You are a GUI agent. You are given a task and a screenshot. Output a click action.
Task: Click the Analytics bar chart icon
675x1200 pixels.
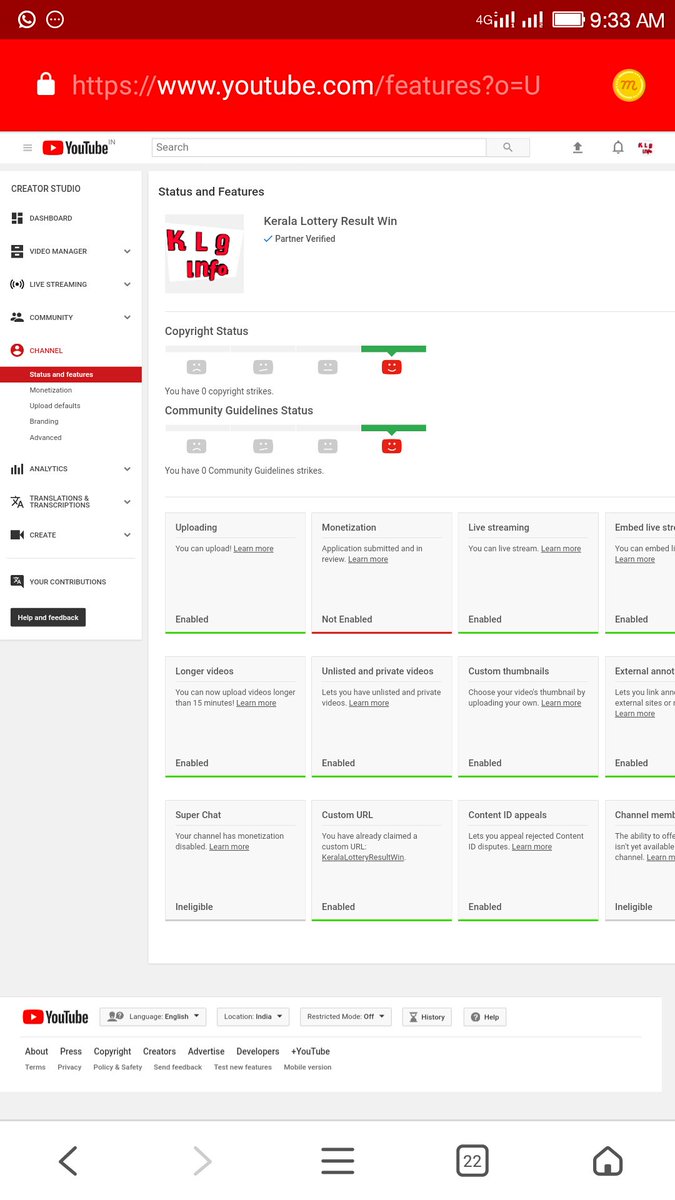click(17, 468)
